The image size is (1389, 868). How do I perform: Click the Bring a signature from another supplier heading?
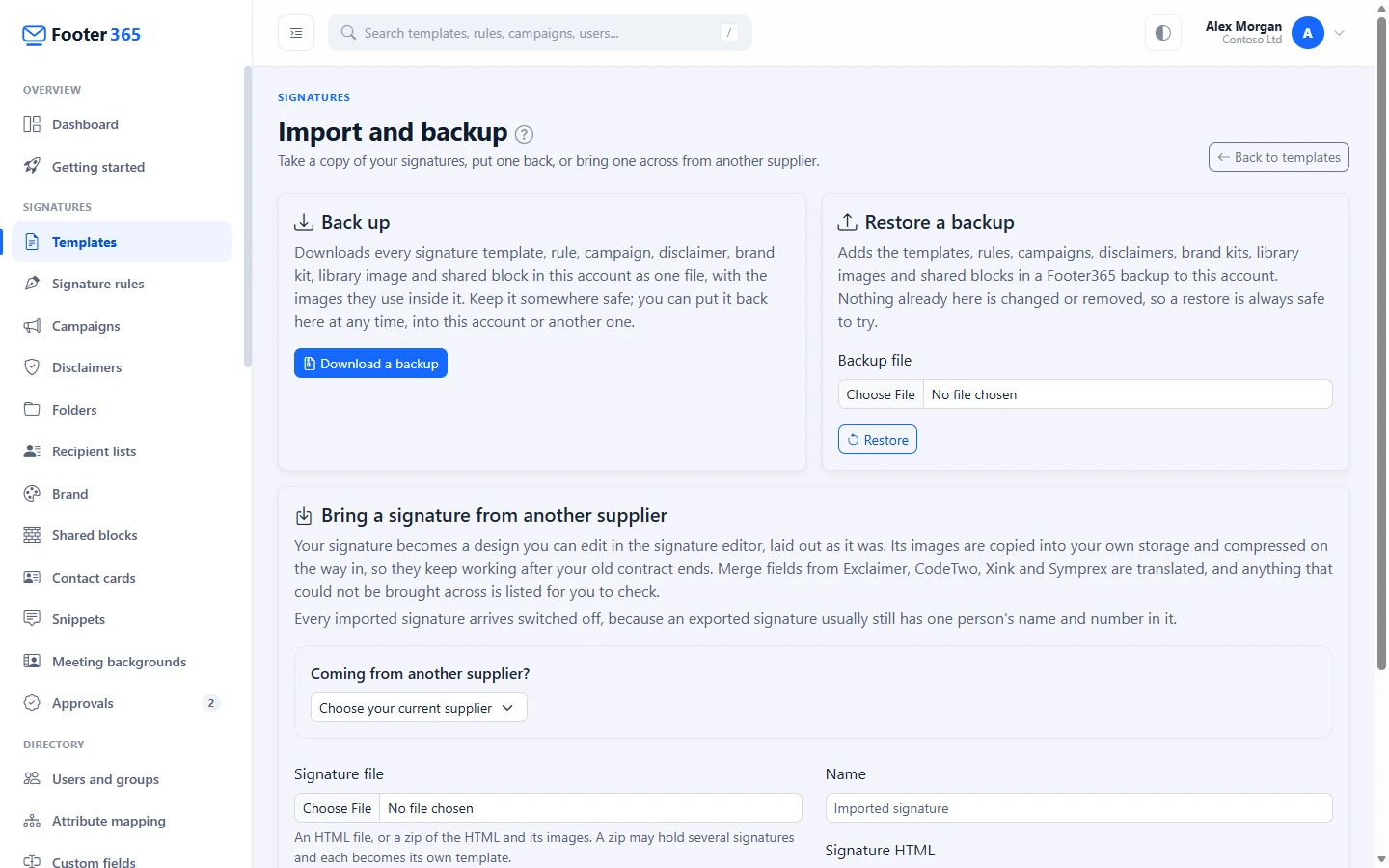click(494, 515)
